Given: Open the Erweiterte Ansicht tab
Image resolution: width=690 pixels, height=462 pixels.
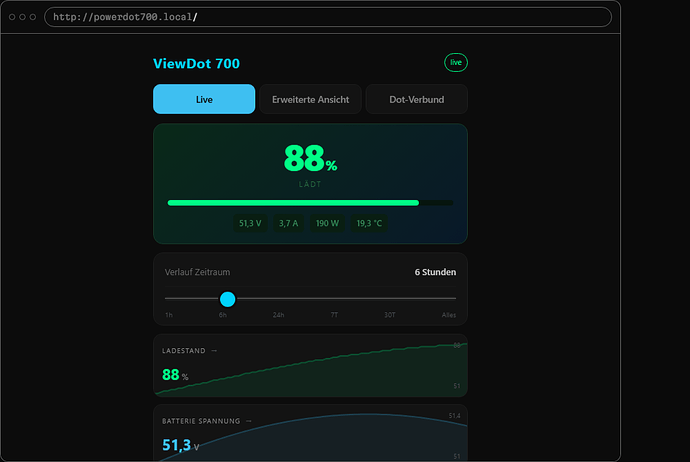Looking at the screenshot, I should point(310,99).
